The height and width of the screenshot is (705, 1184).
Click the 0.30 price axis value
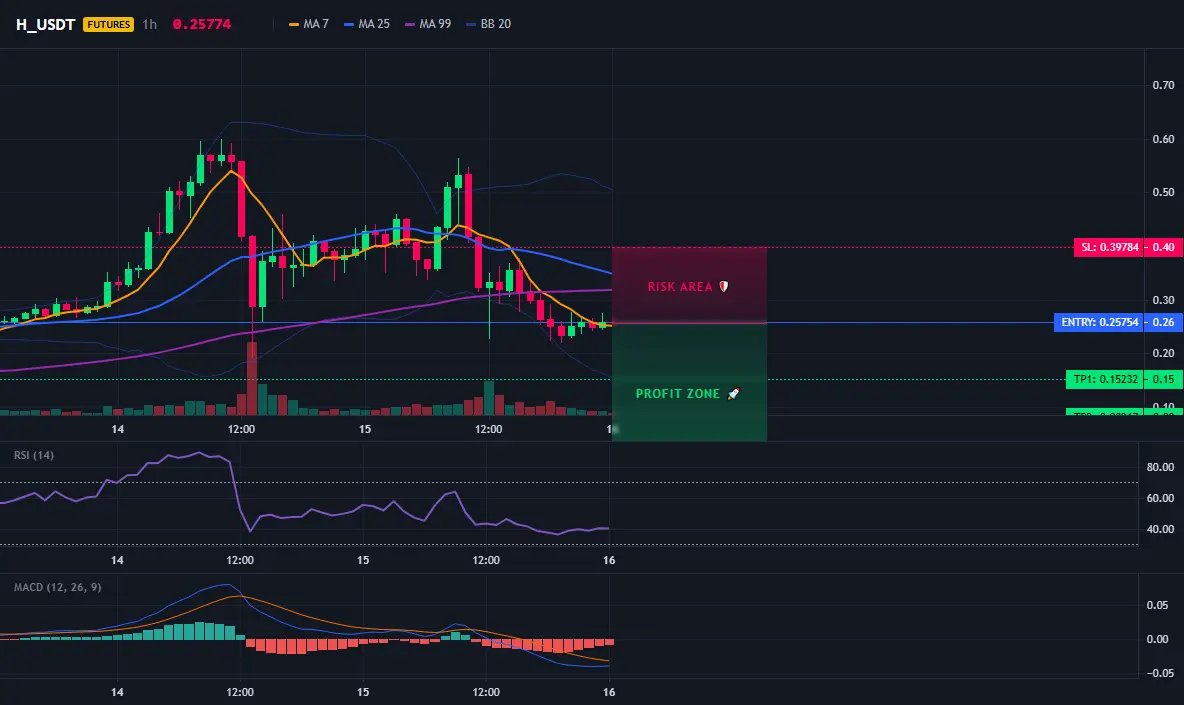pyautogui.click(x=1163, y=300)
